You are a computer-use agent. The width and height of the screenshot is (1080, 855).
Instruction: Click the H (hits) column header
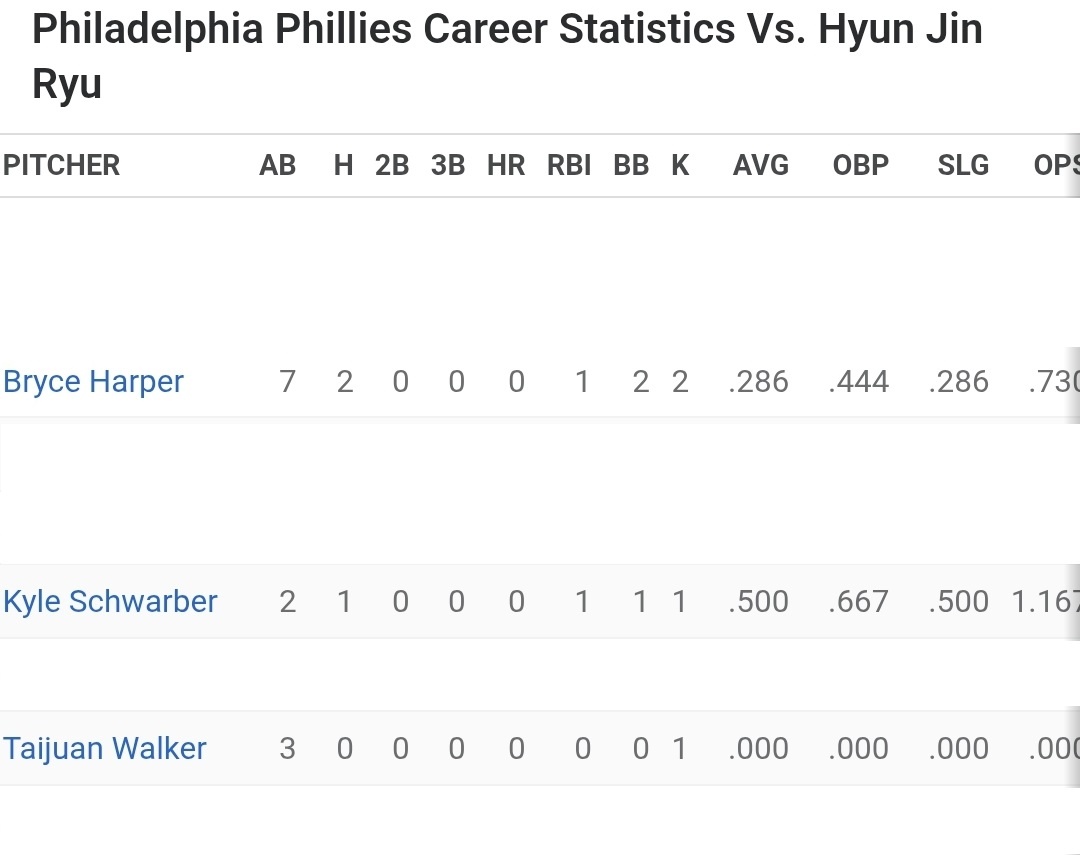(x=344, y=166)
